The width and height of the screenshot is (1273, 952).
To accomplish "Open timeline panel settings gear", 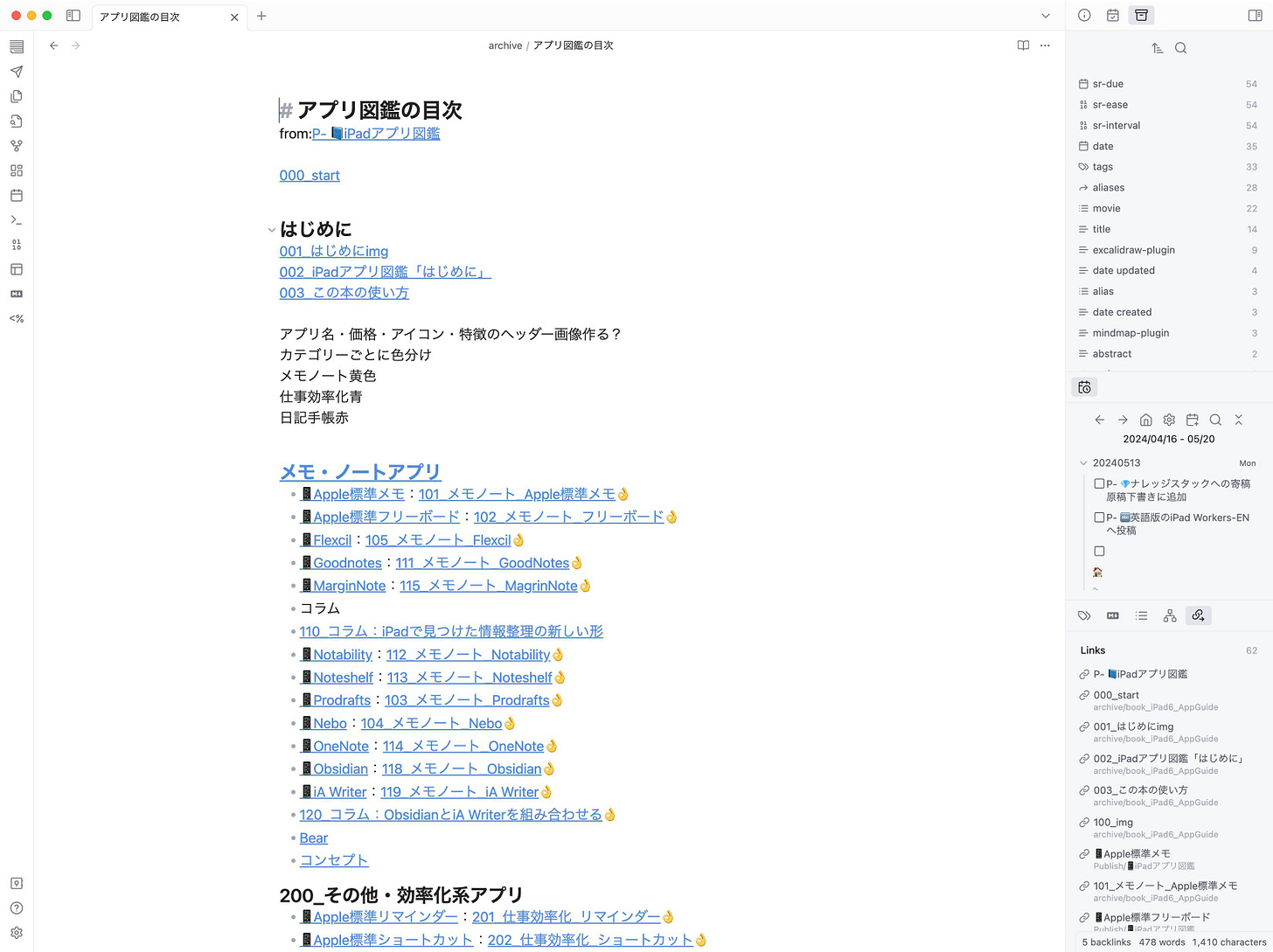I will [x=1169, y=420].
